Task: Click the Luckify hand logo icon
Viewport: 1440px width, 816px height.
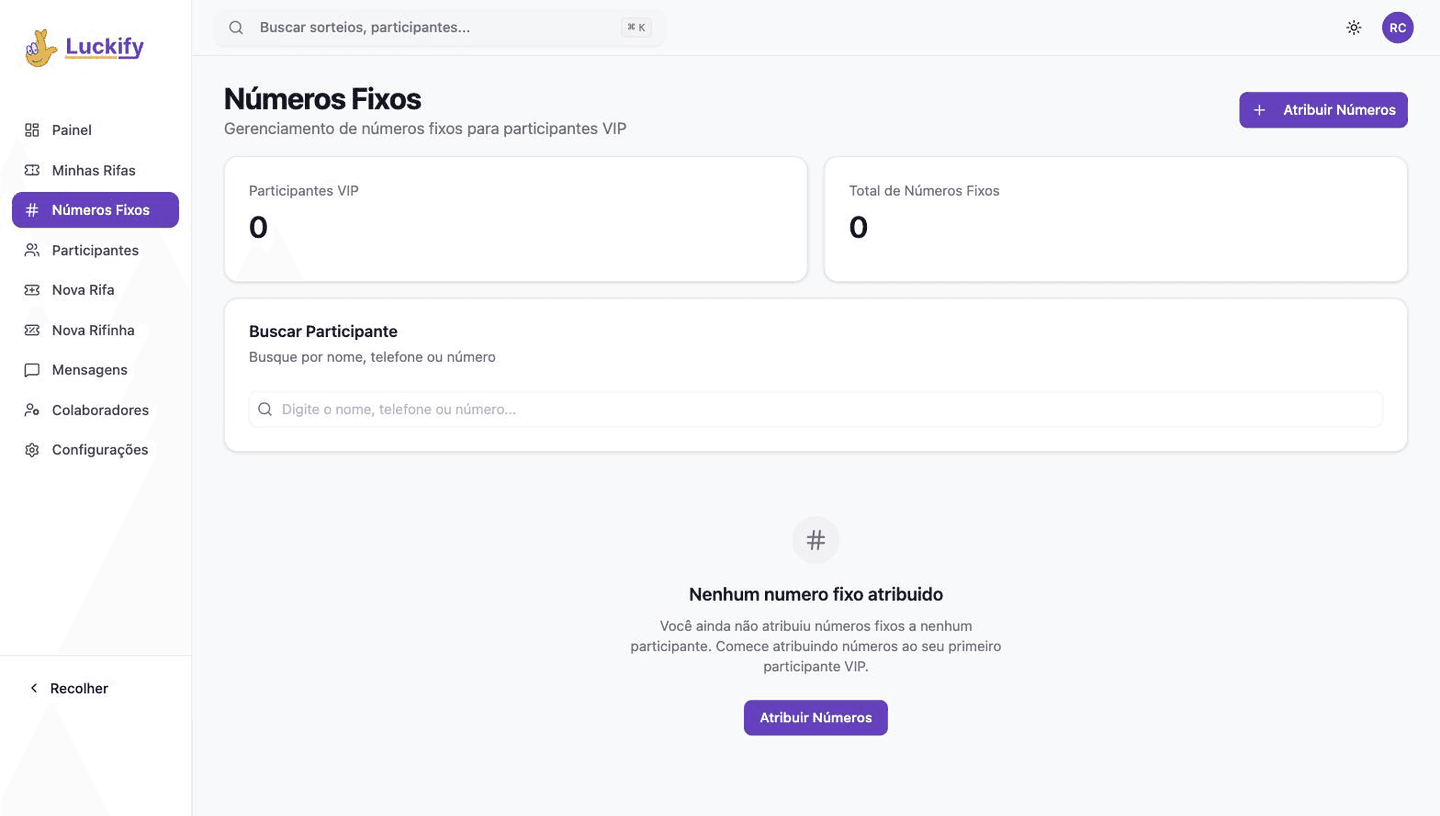Action: click(41, 48)
